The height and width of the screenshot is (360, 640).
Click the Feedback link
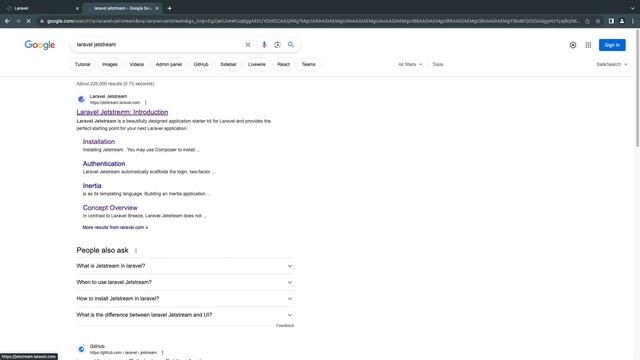coord(285,326)
